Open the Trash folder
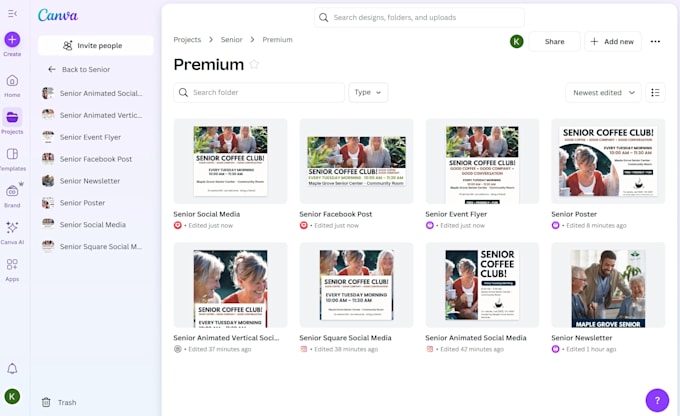The width and height of the screenshot is (680, 416). (59, 403)
